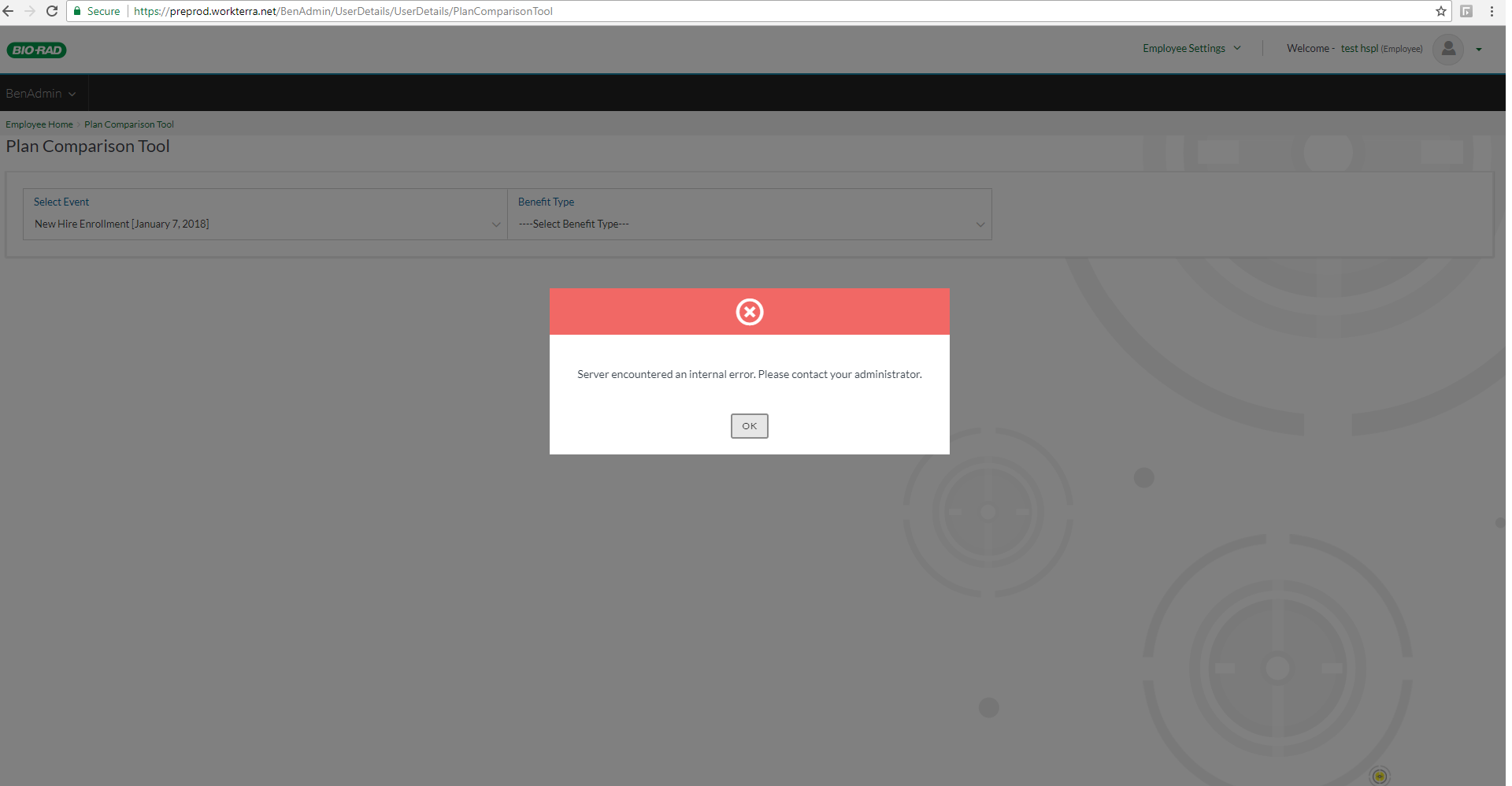Bookmark the page via the star icon
1512x786 pixels.
pyautogui.click(x=1440, y=11)
